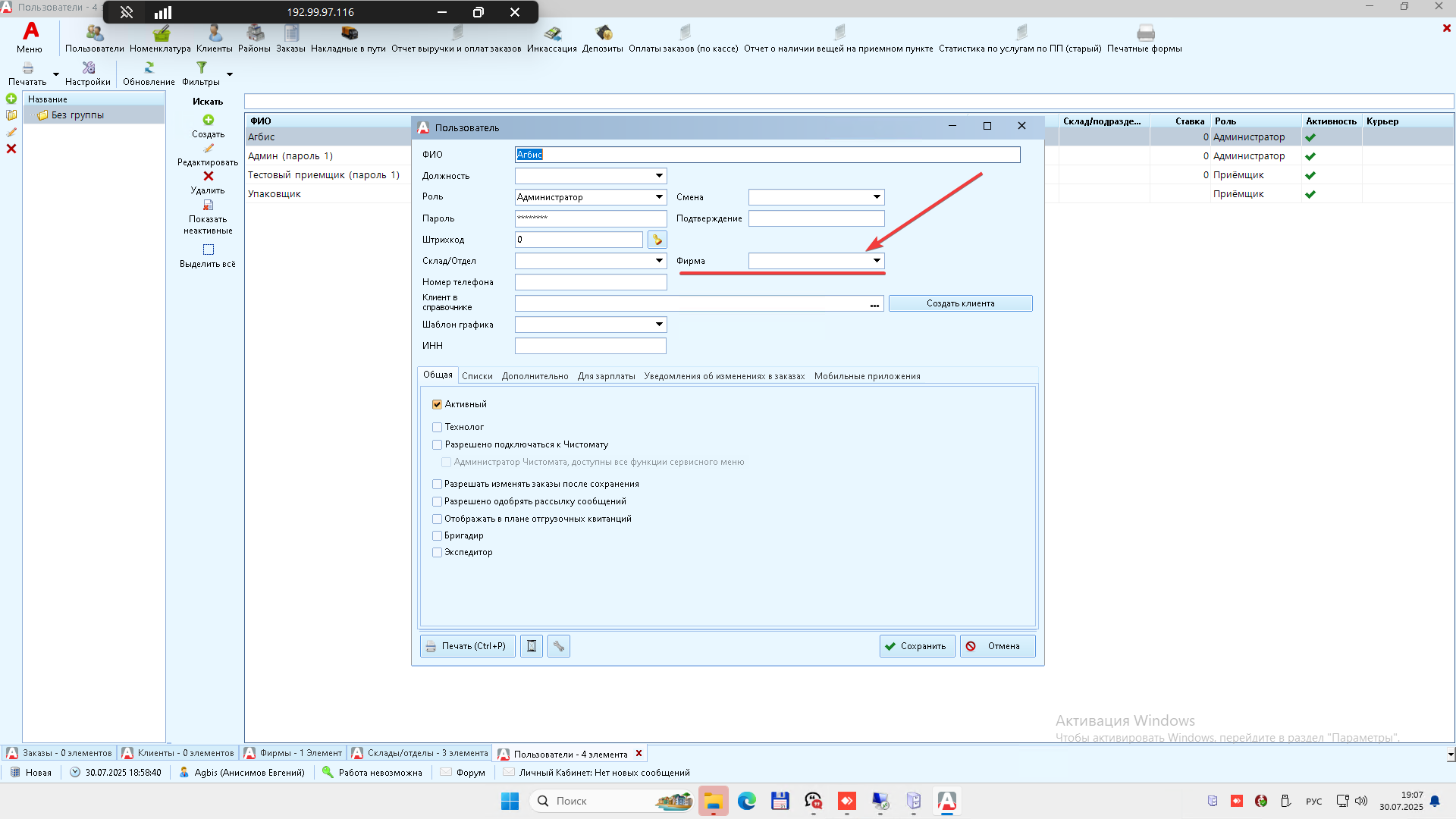Open Windows Start button
1456x819 pixels.
coord(510,801)
